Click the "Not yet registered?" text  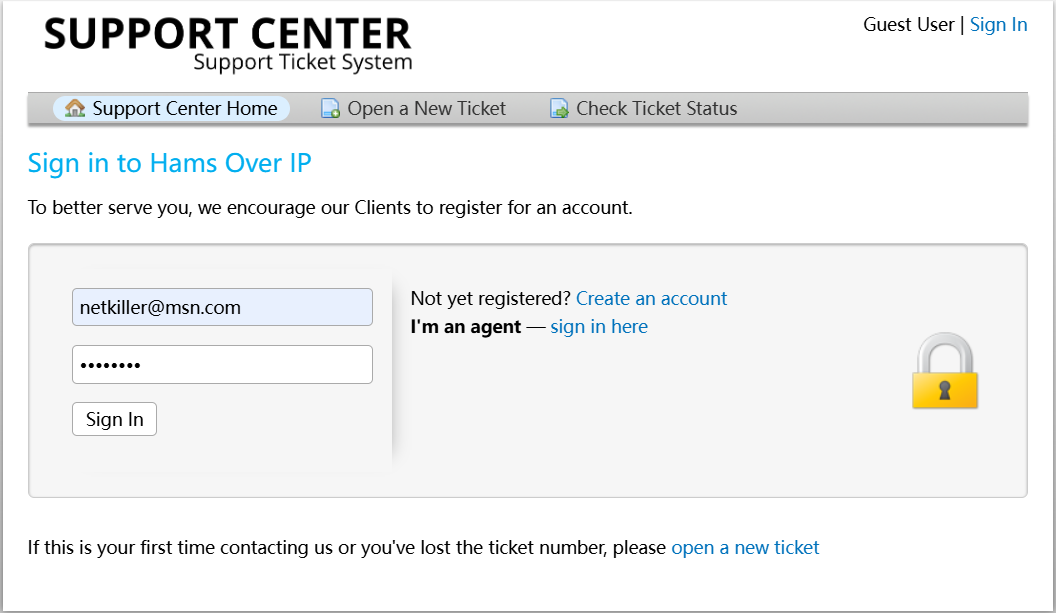pyautogui.click(x=490, y=298)
